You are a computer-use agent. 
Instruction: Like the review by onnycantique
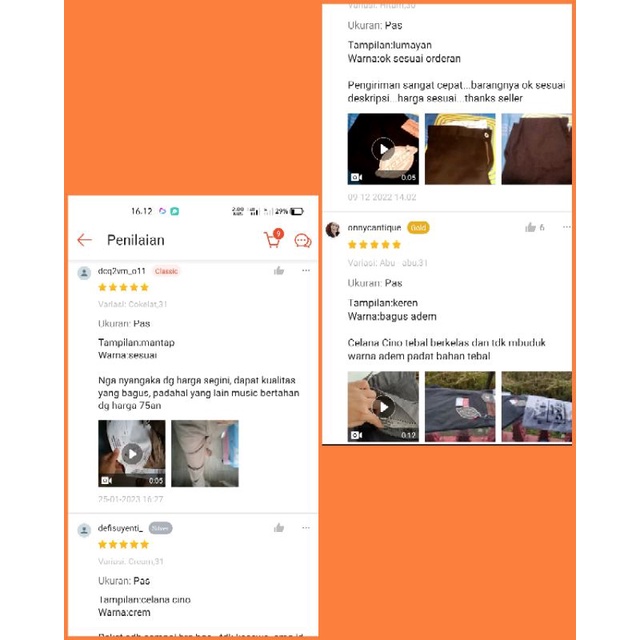tap(530, 227)
